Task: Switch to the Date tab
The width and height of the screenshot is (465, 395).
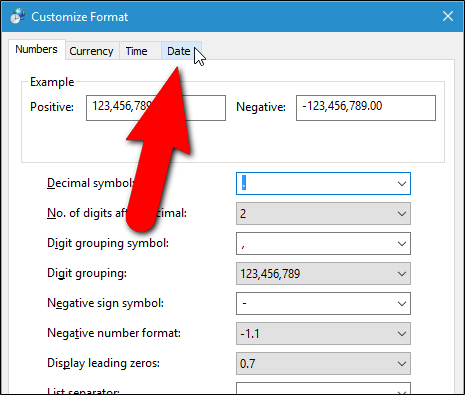Action: pyautogui.click(x=181, y=51)
